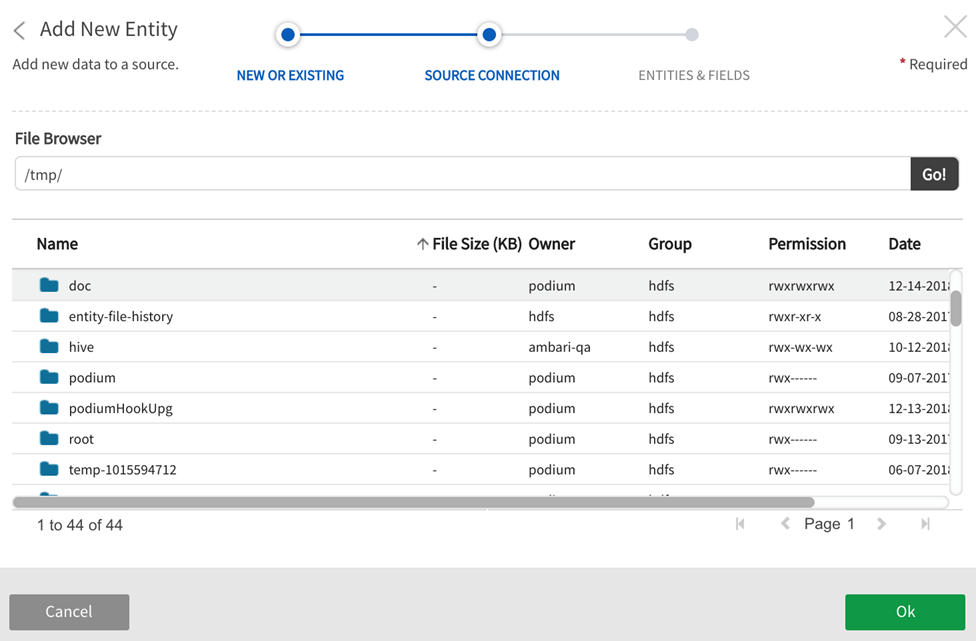Click the Page 1 indicator

click(829, 524)
